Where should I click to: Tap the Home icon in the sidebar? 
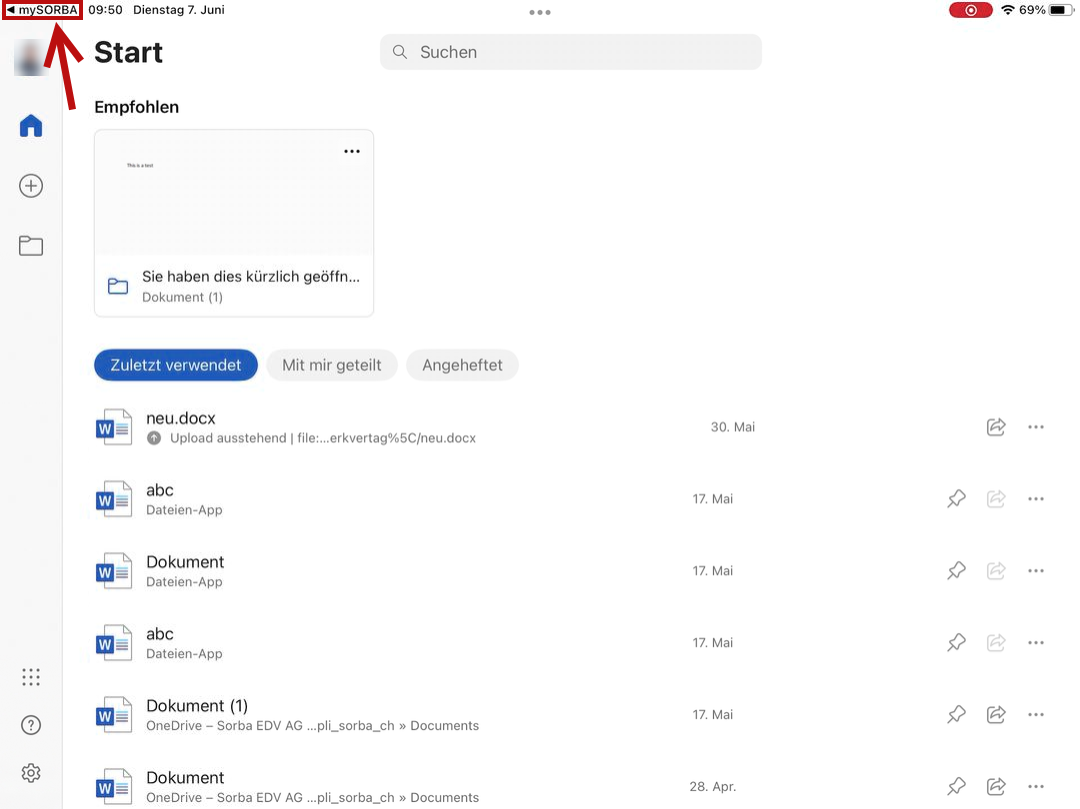31,126
